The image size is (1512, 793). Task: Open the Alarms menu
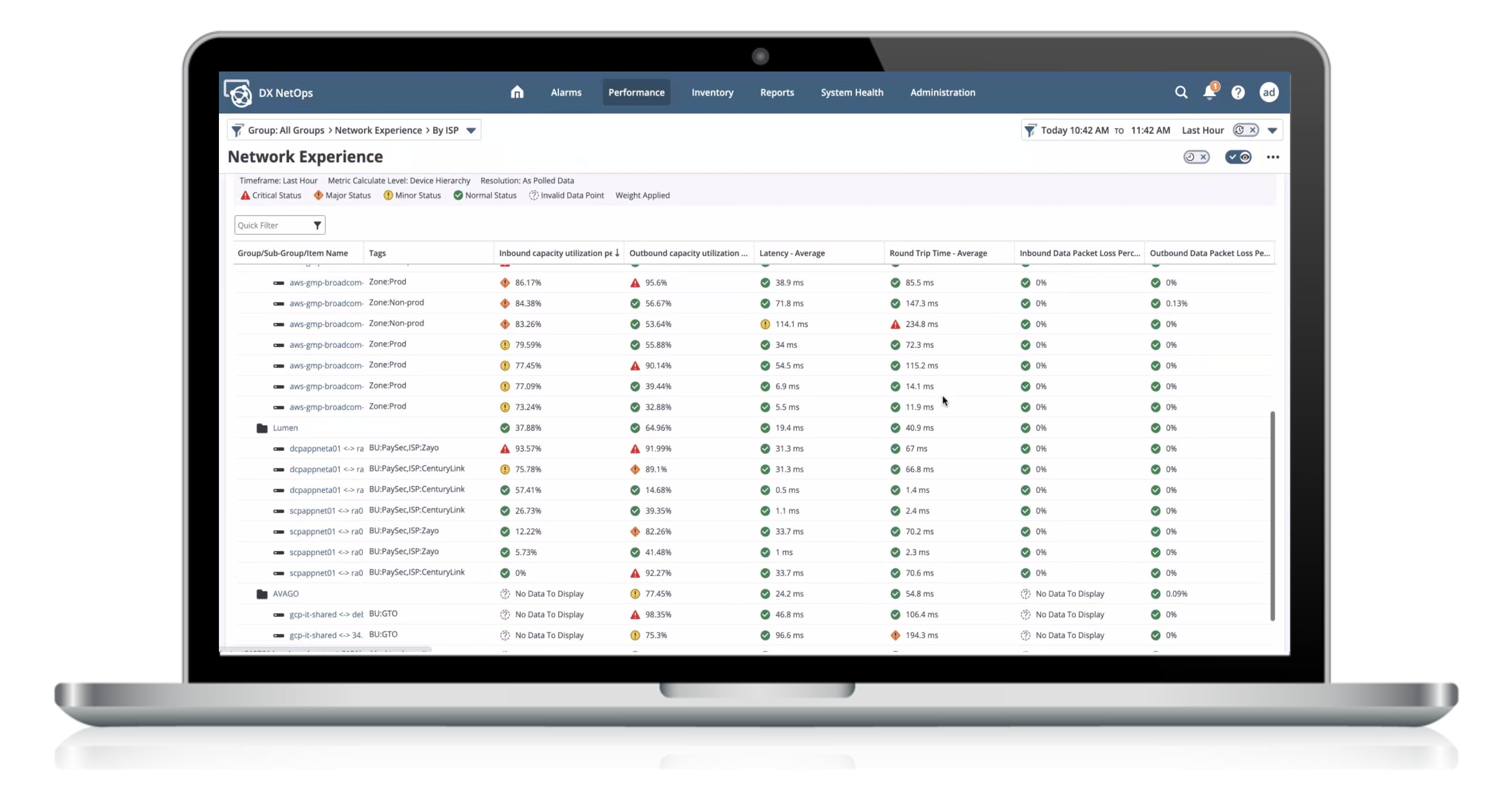pyautogui.click(x=566, y=92)
